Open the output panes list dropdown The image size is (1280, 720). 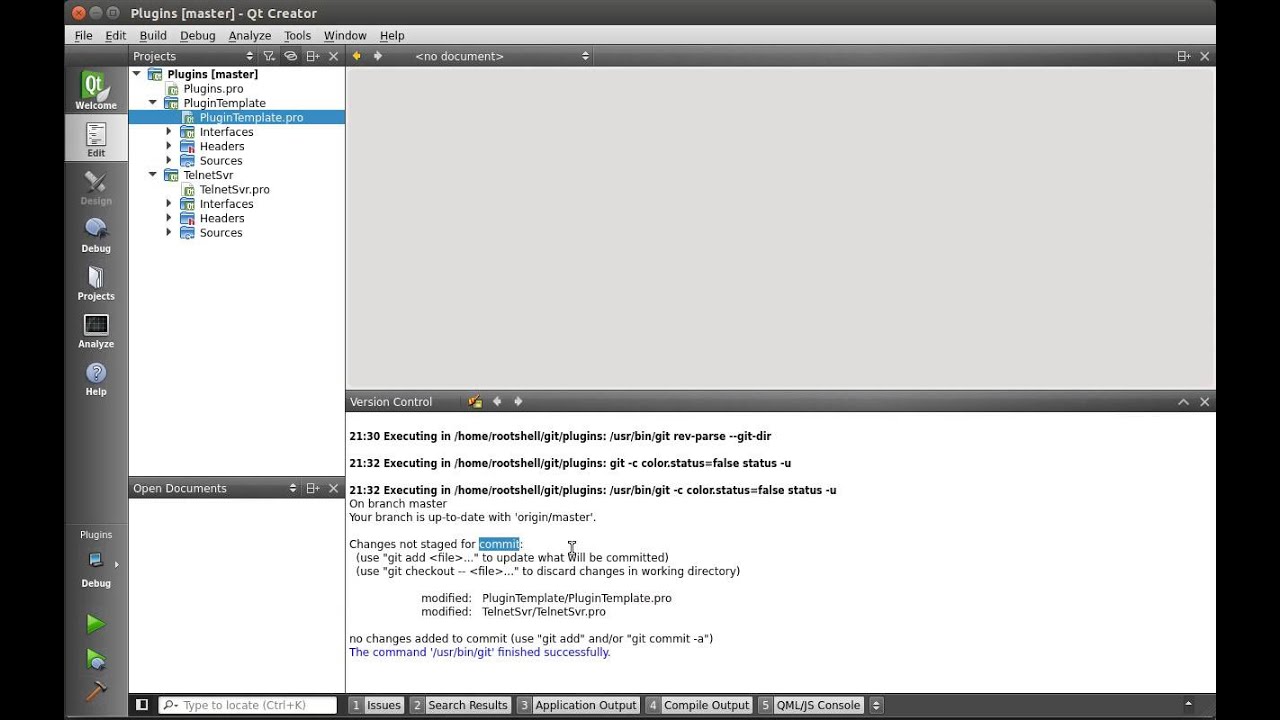[876, 705]
